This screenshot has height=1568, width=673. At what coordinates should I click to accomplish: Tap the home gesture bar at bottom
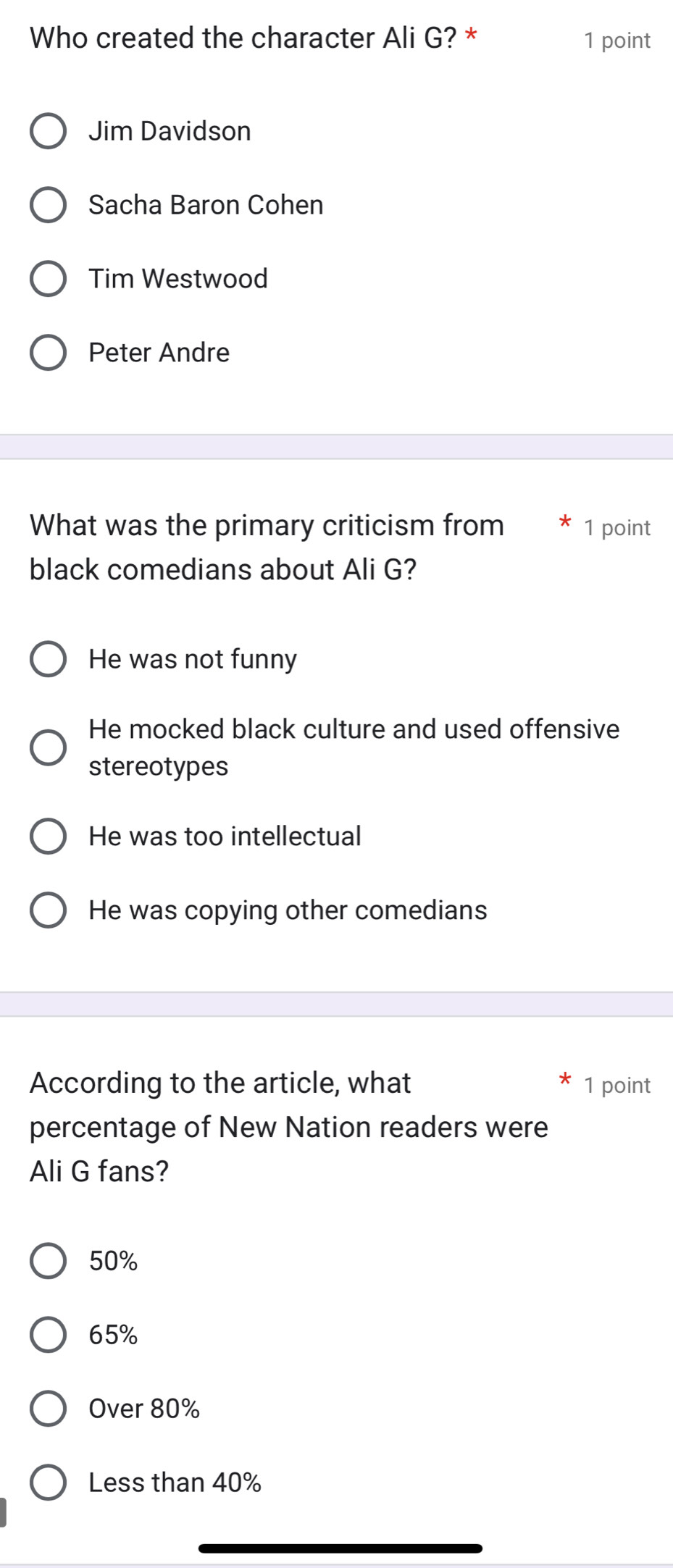340,1548
